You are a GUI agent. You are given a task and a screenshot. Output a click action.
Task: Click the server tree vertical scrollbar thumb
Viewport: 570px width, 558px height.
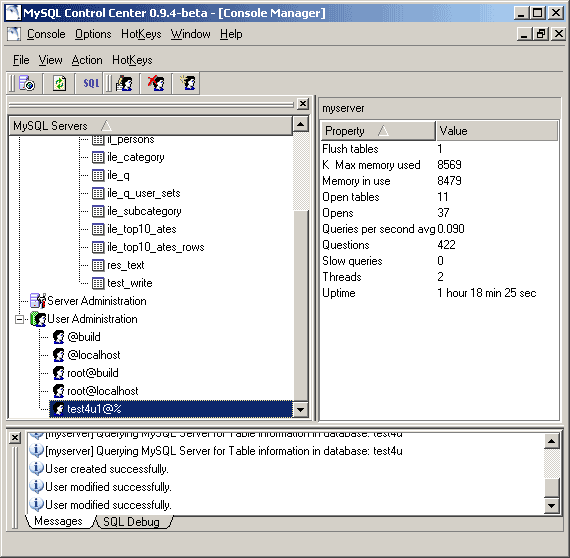click(x=301, y=306)
